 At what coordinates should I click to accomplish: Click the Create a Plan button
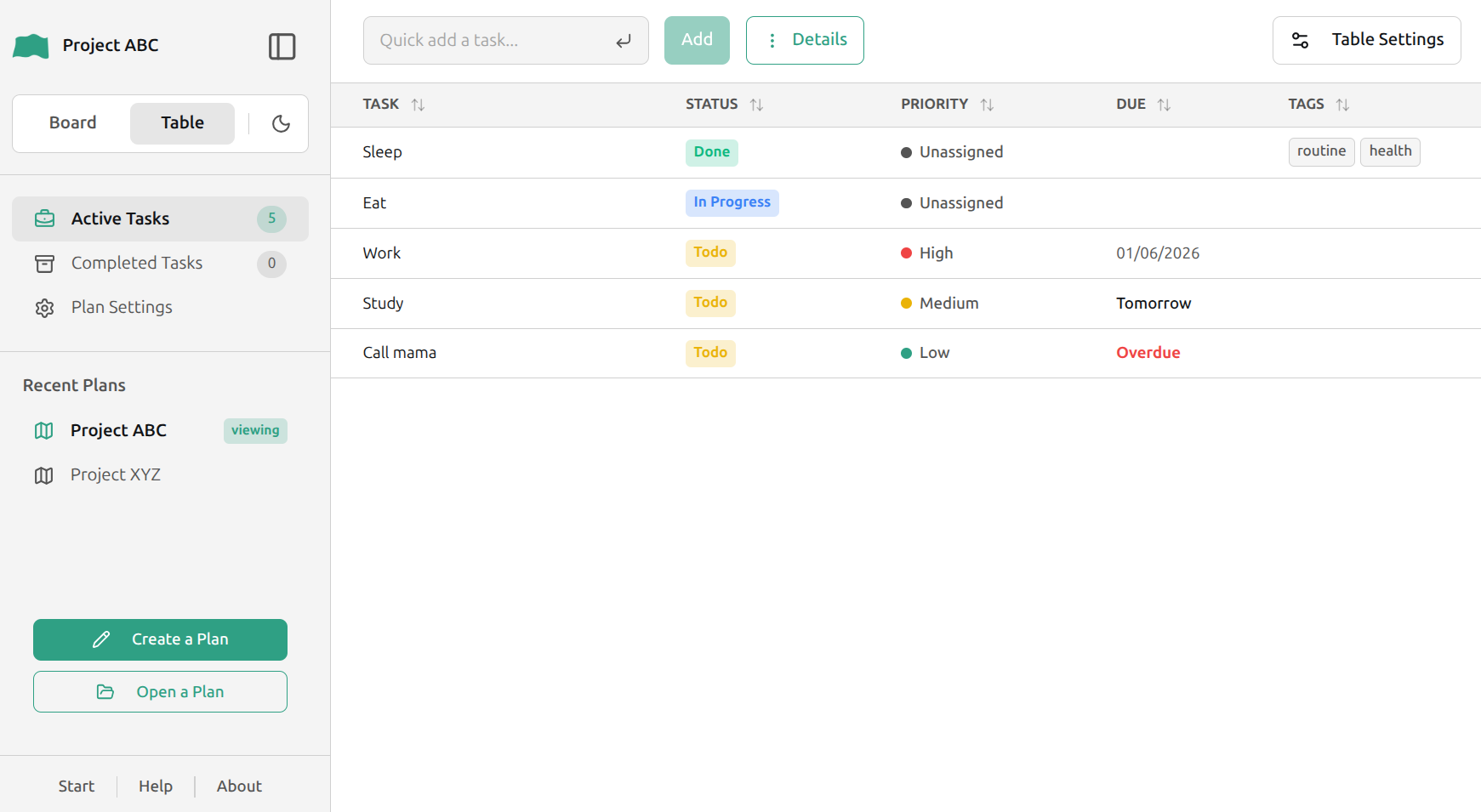pyautogui.click(x=160, y=639)
